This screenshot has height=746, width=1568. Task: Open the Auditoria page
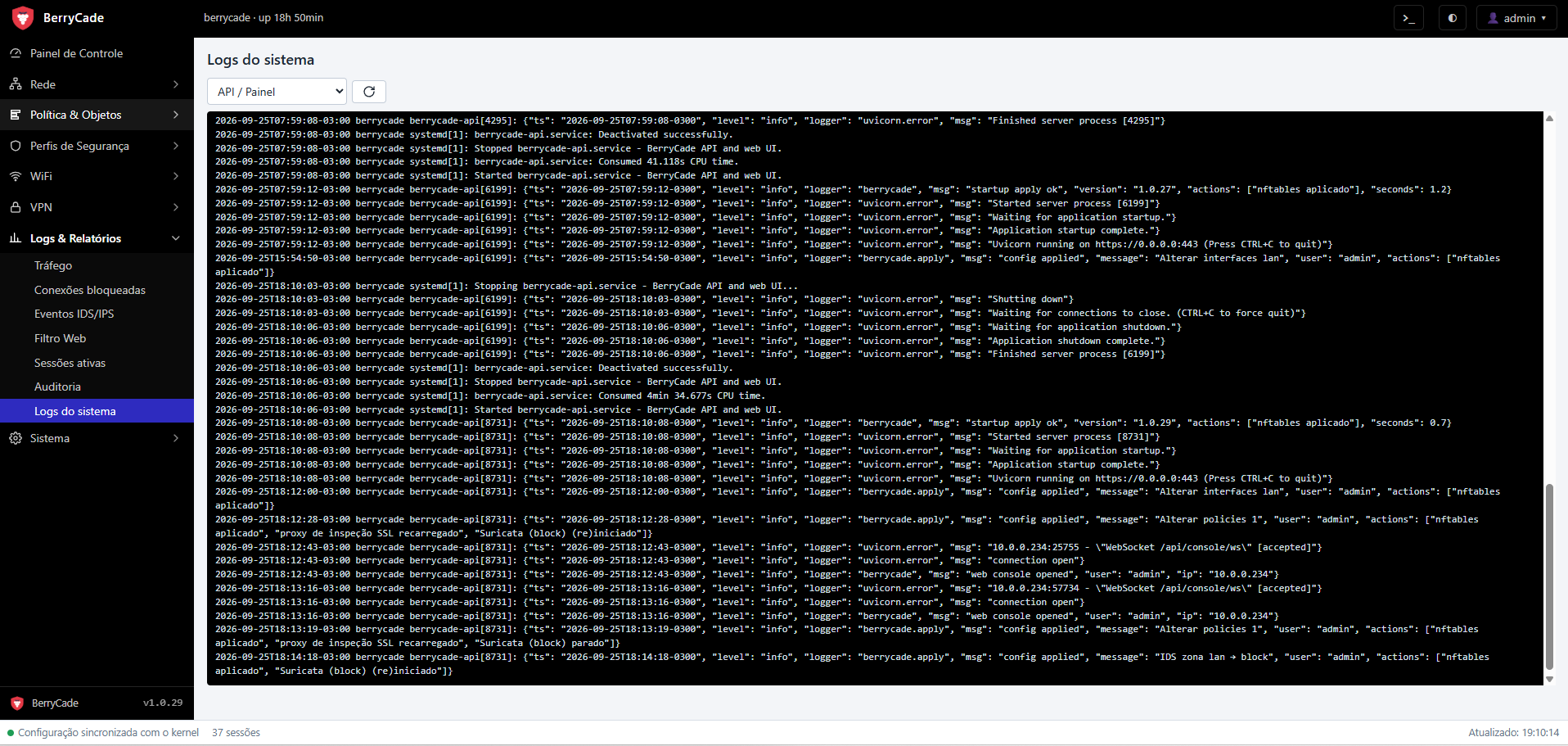point(97,387)
